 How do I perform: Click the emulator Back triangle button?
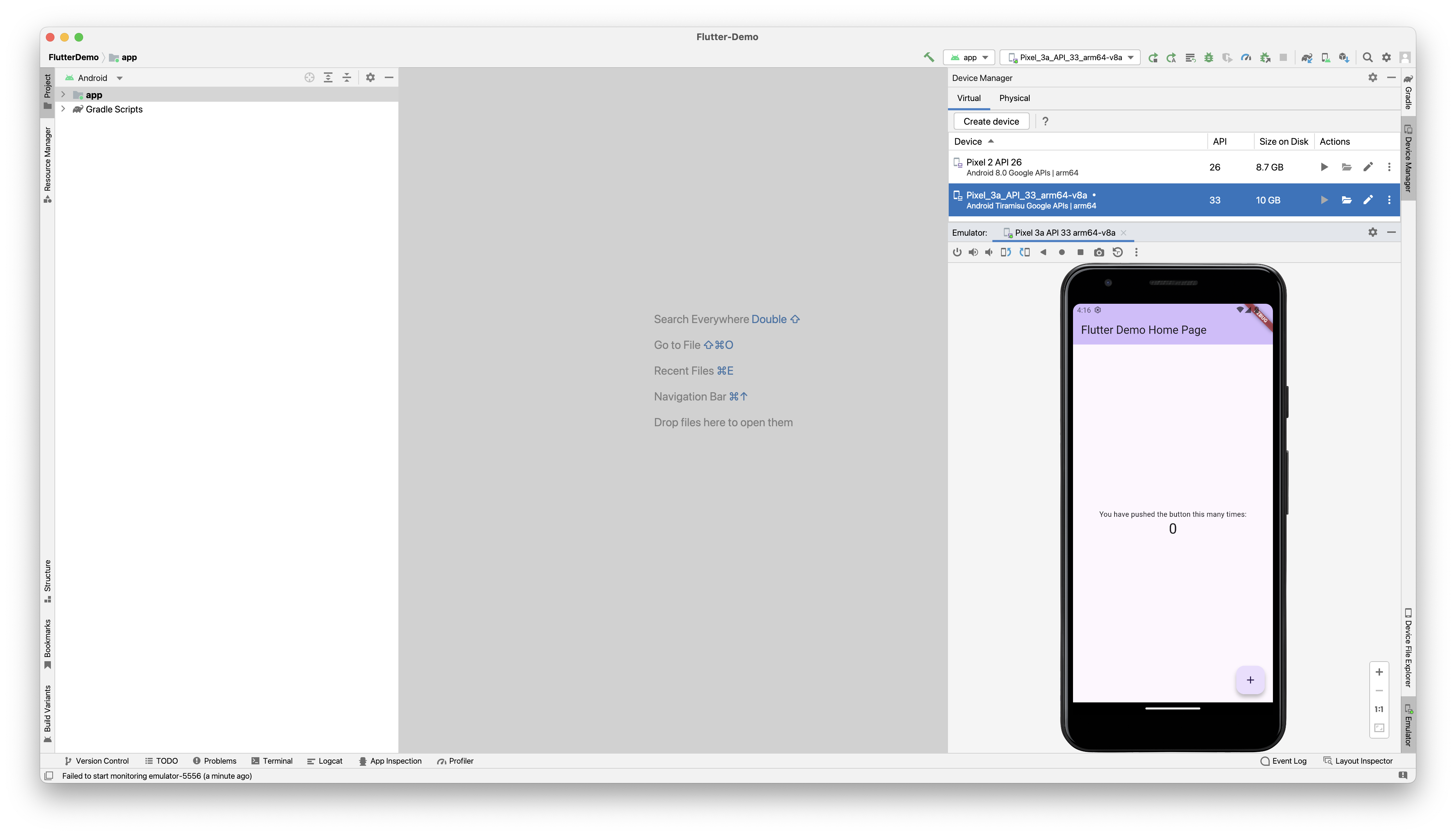click(1043, 252)
